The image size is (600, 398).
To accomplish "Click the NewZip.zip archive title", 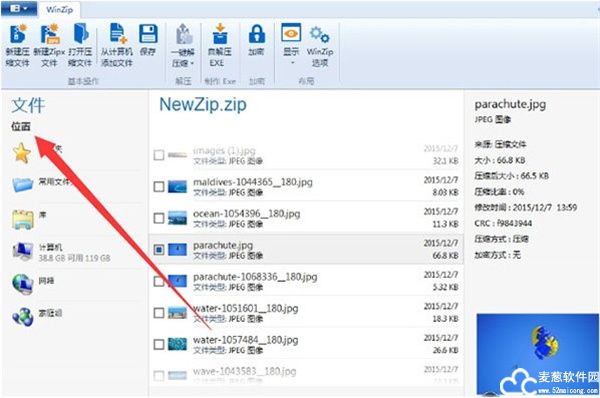I will [203, 104].
